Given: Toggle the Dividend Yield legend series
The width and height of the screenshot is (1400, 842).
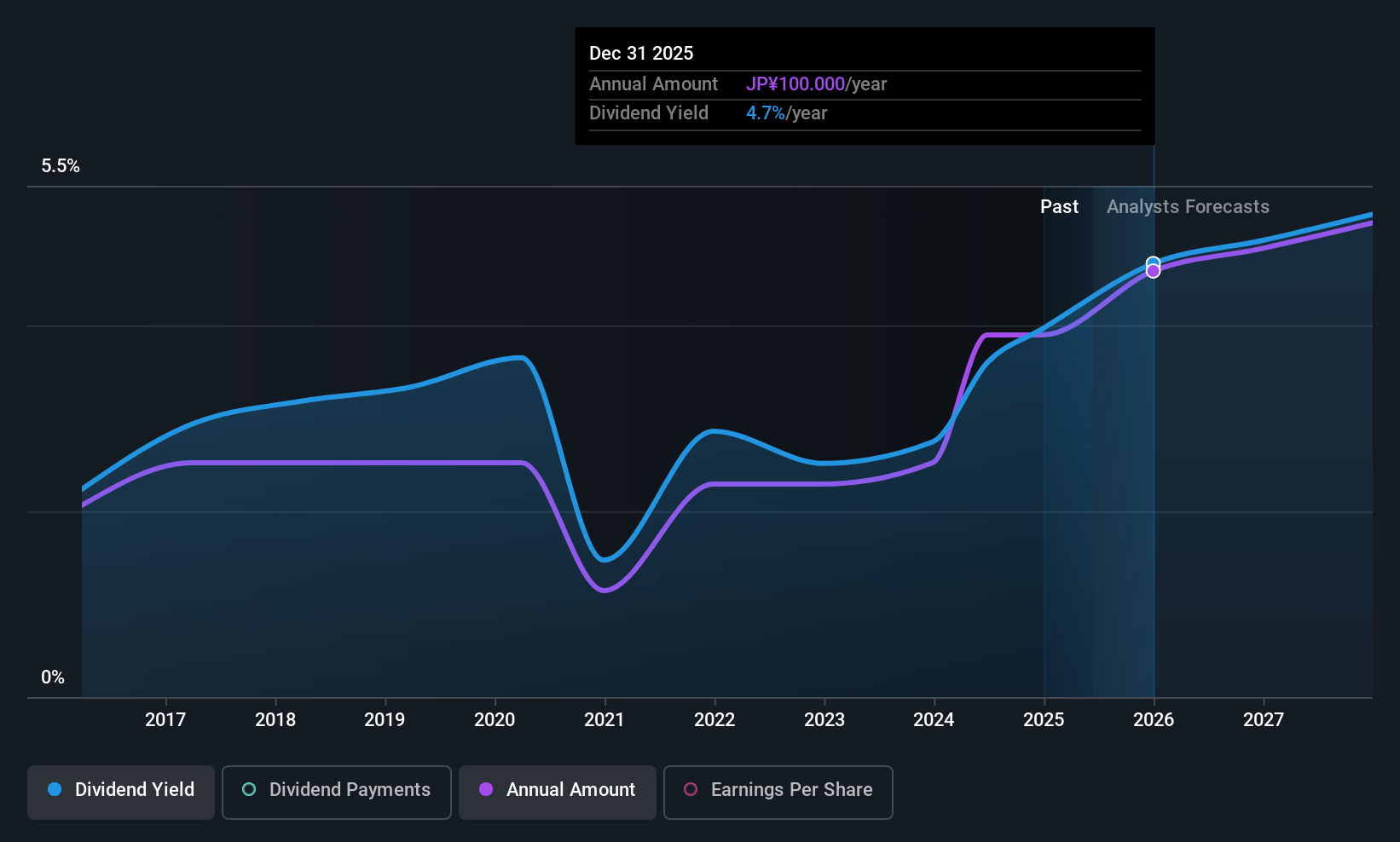Looking at the screenshot, I should click(121, 793).
